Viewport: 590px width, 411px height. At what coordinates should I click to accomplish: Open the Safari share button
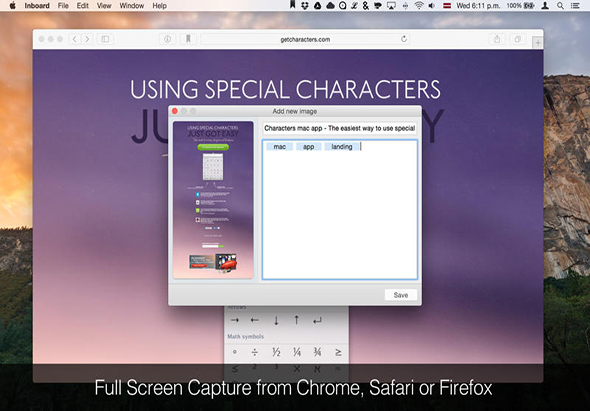[497, 39]
